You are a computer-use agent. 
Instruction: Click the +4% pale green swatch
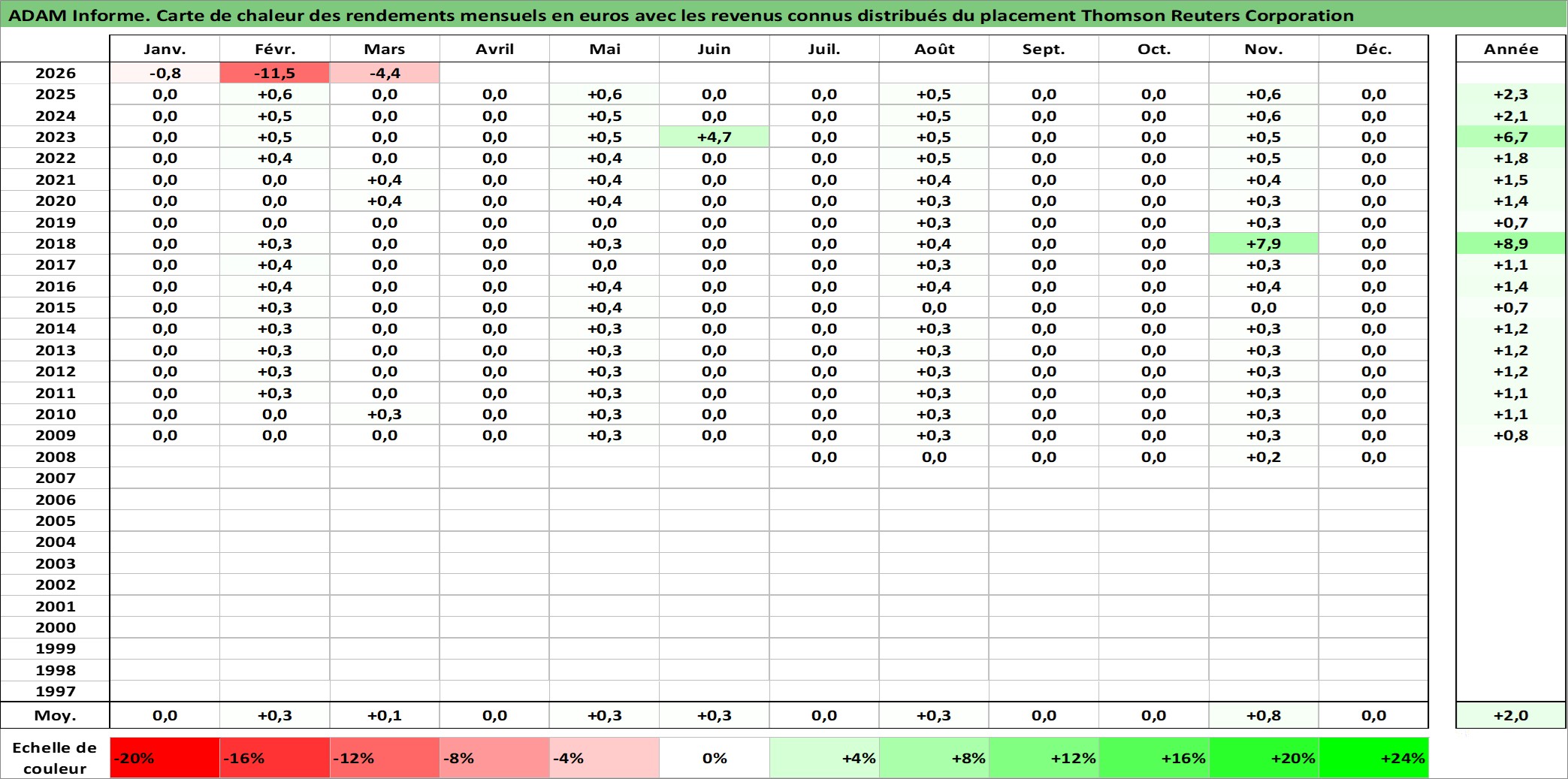pyautogui.click(x=824, y=758)
